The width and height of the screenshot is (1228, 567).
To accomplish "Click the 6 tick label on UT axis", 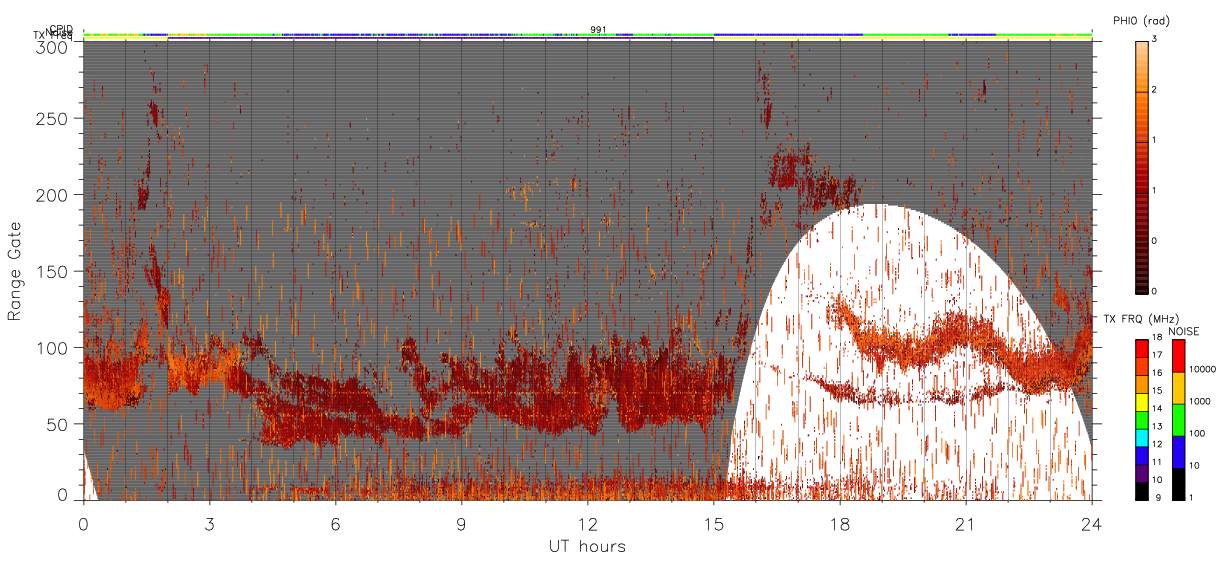I will (x=335, y=522).
